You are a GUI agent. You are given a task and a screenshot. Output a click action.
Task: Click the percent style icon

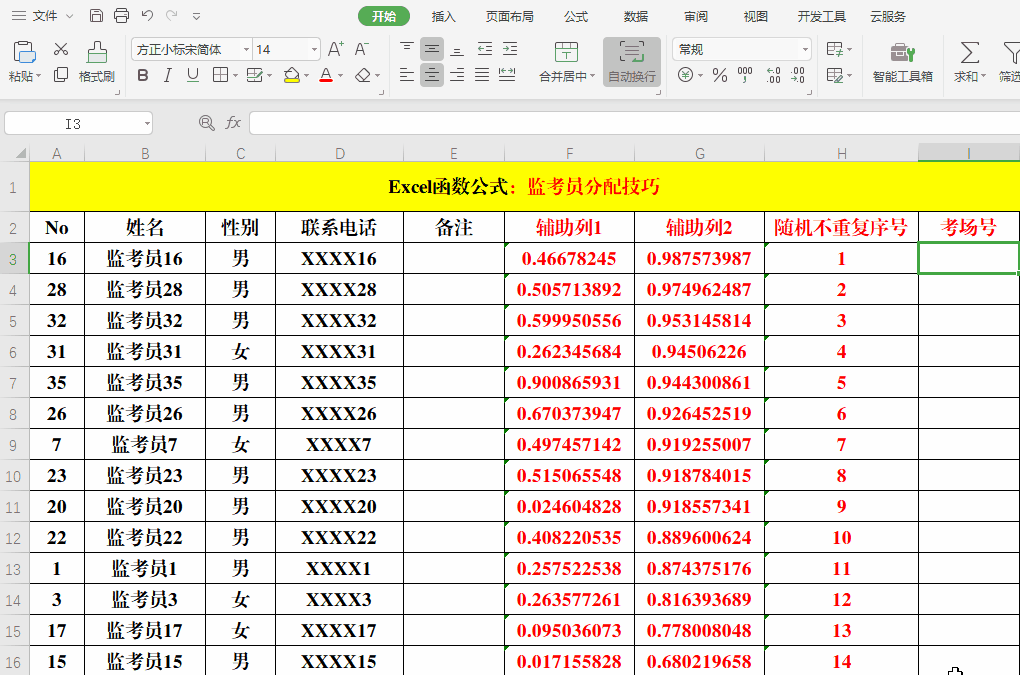pos(719,75)
